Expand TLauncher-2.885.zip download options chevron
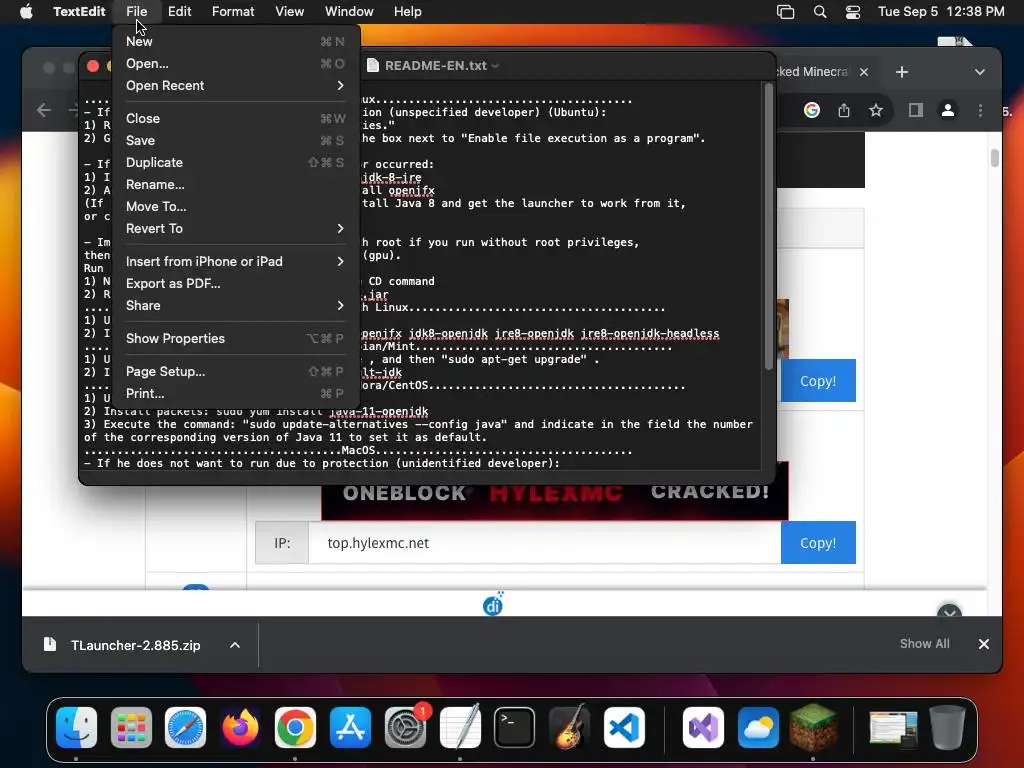This screenshot has width=1024, height=768. tap(235, 645)
